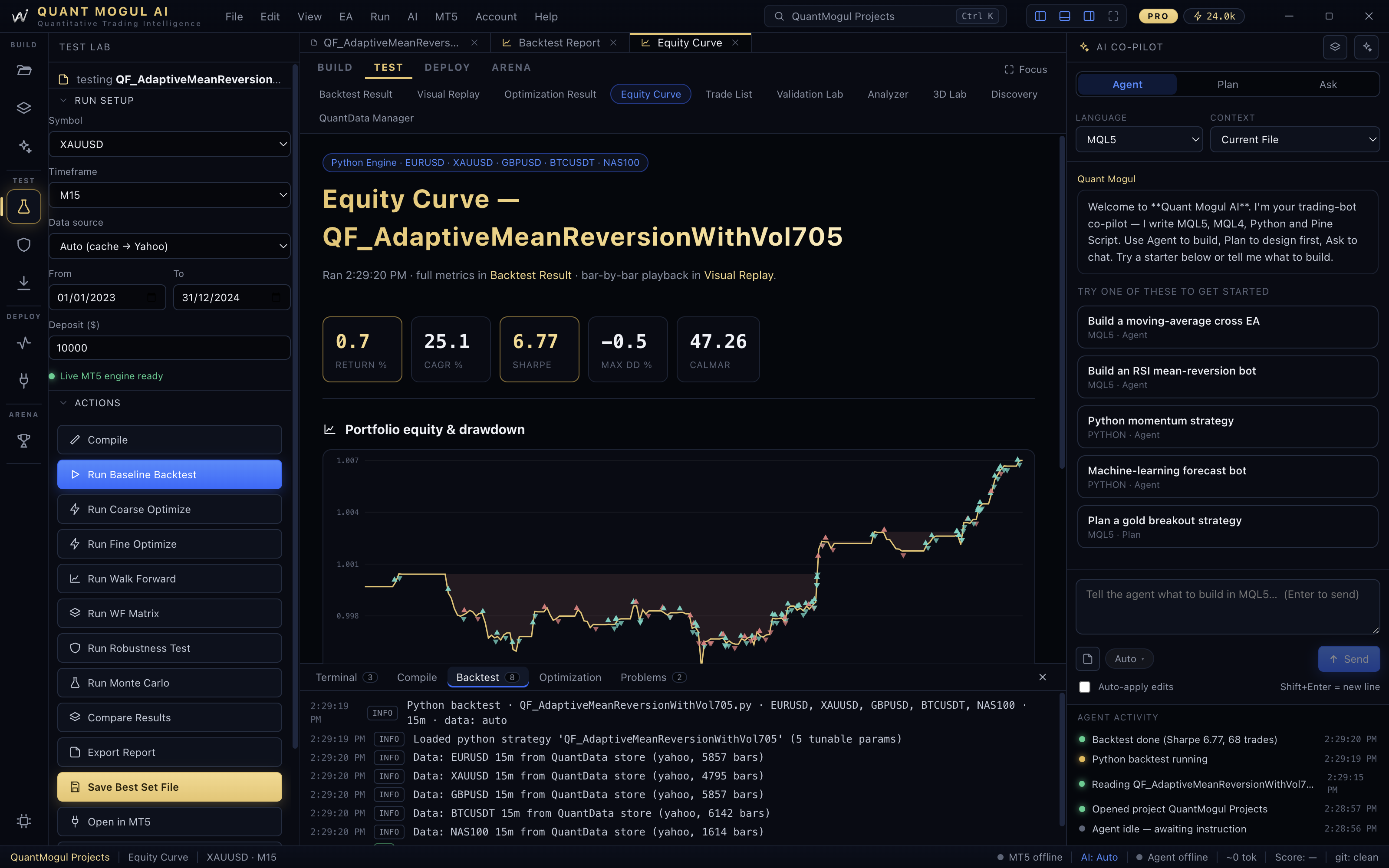Click the sparkle AI icon in Build sidebar
The height and width of the screenshot is (868, 1389).
(x=23, y=146)
